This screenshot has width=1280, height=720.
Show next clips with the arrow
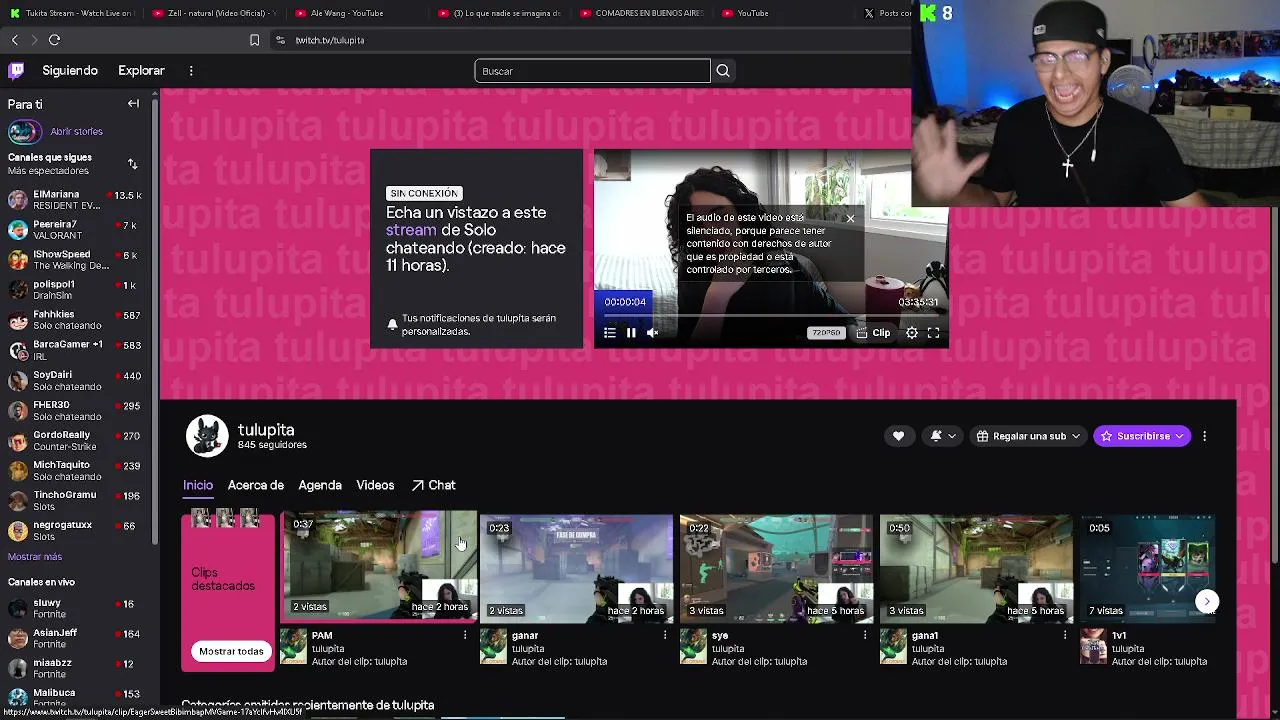click(1207, 601)
